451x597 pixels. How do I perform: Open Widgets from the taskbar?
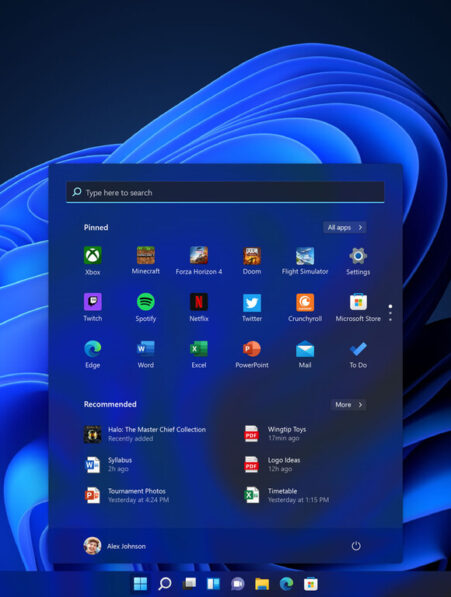tap(214, 583)
